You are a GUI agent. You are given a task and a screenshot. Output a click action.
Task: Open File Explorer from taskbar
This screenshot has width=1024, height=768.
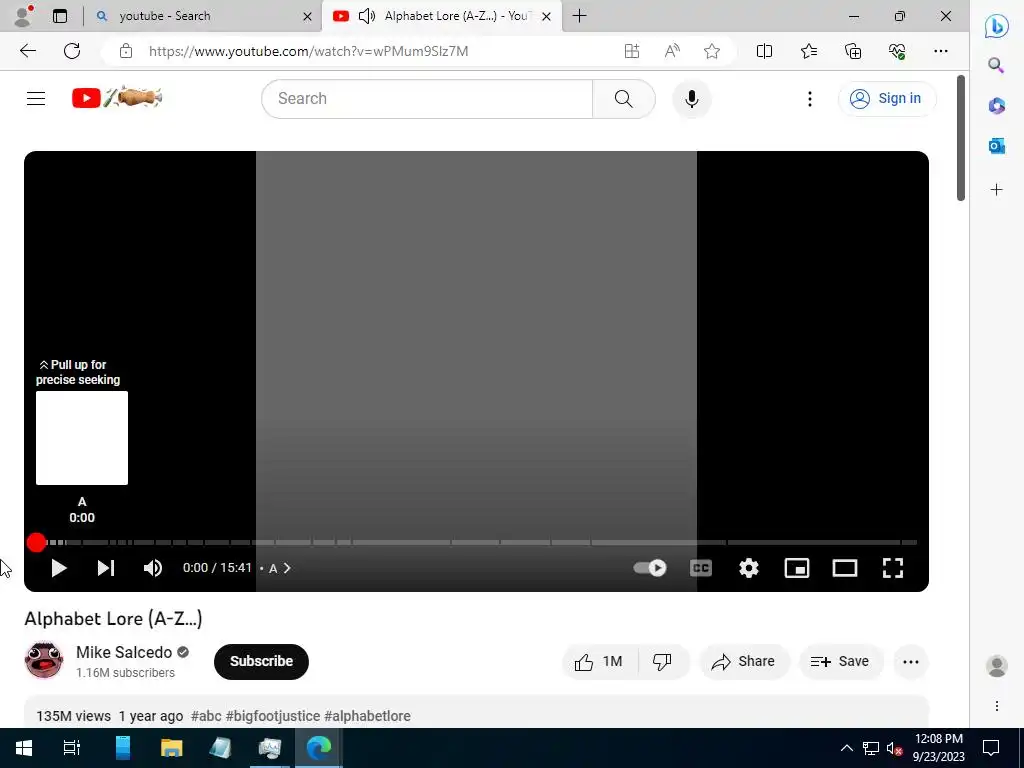click(x=171, y=748)
